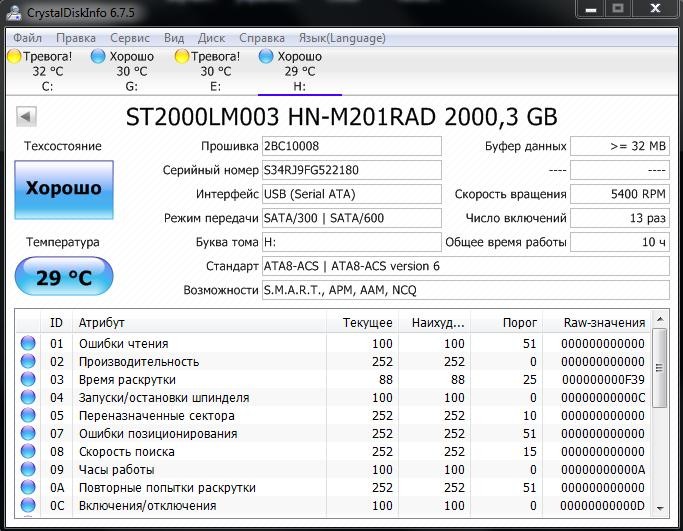Click raw value 000000000F39
Image resolution: width=683 pixels, height=531 pixels.
click(x=603, y=379)
